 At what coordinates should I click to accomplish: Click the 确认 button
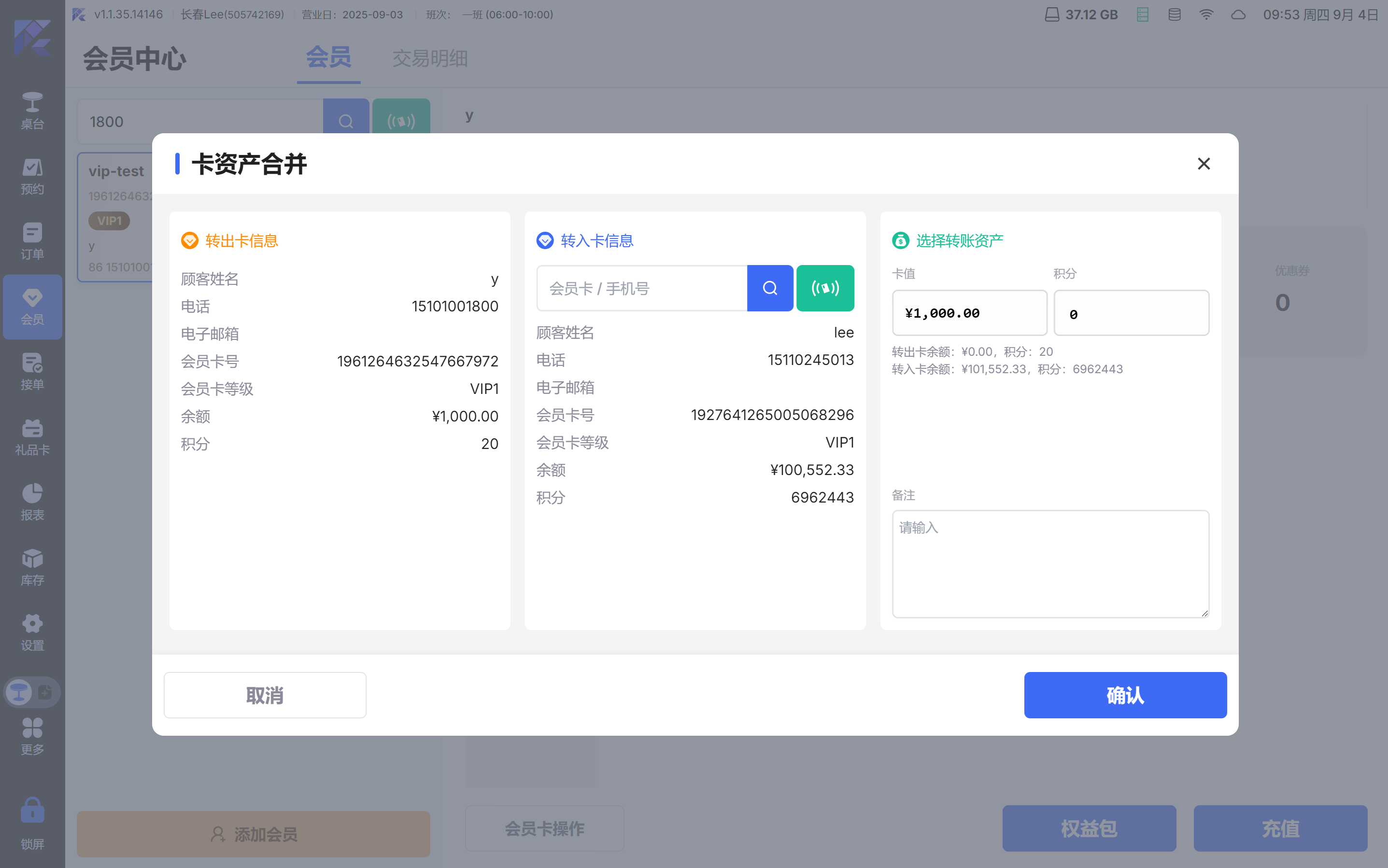1125,695
